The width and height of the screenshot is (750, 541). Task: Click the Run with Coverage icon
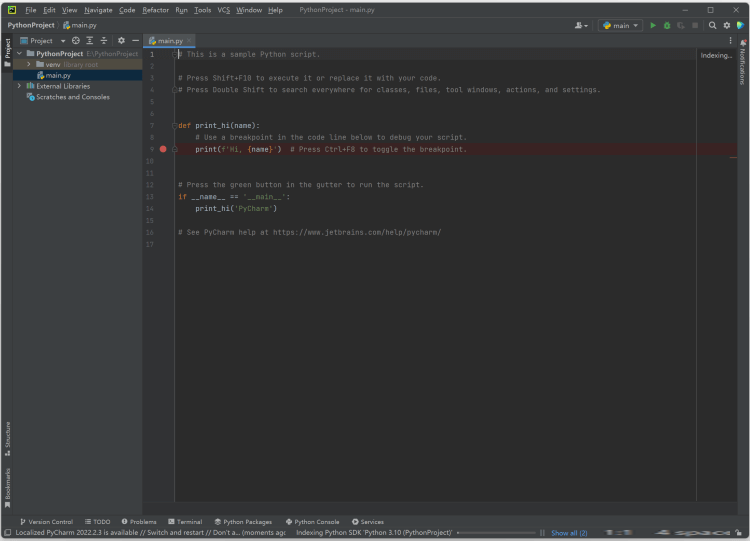(681, 25)
